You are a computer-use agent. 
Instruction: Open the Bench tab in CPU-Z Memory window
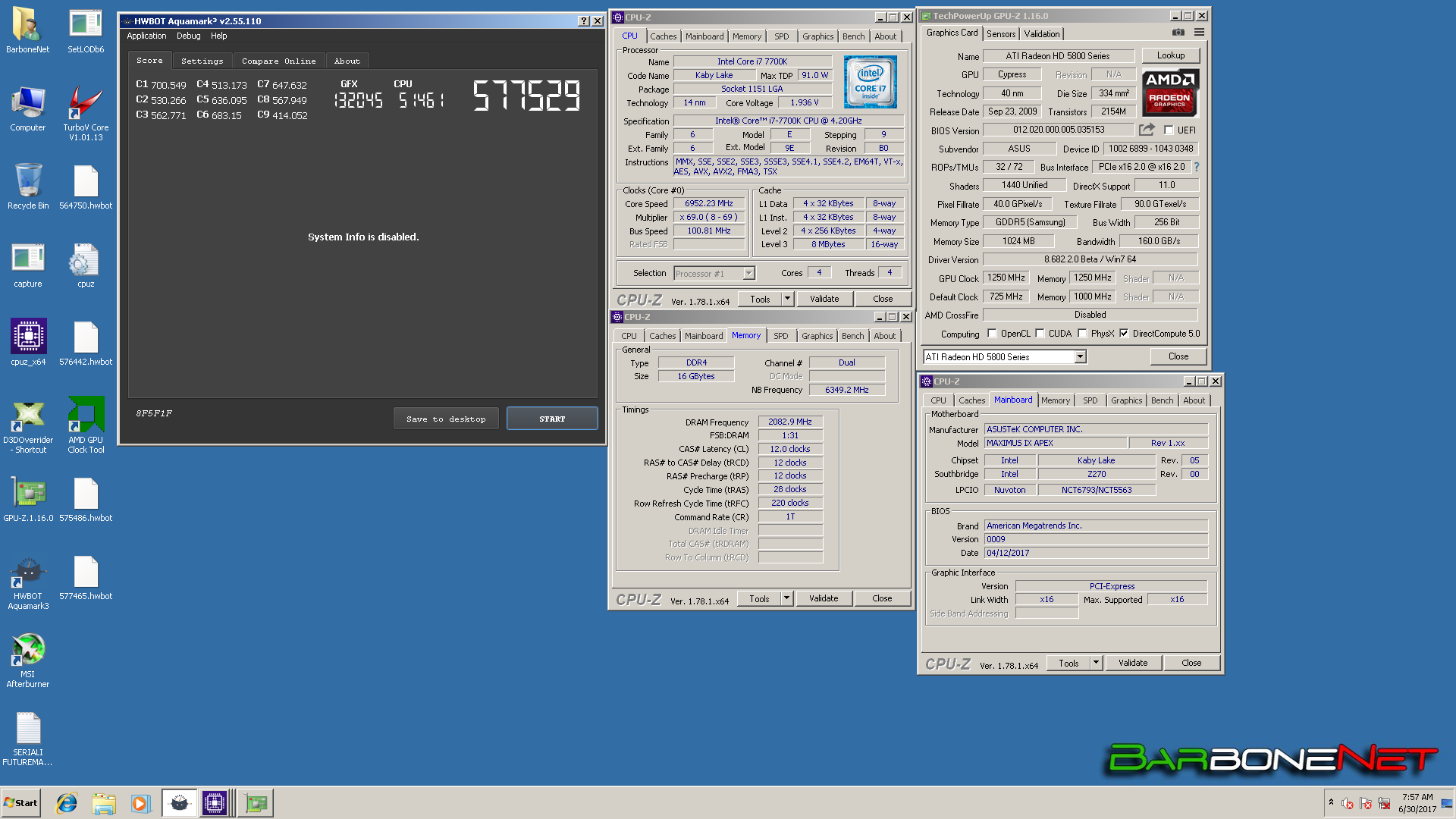(852, 336)
